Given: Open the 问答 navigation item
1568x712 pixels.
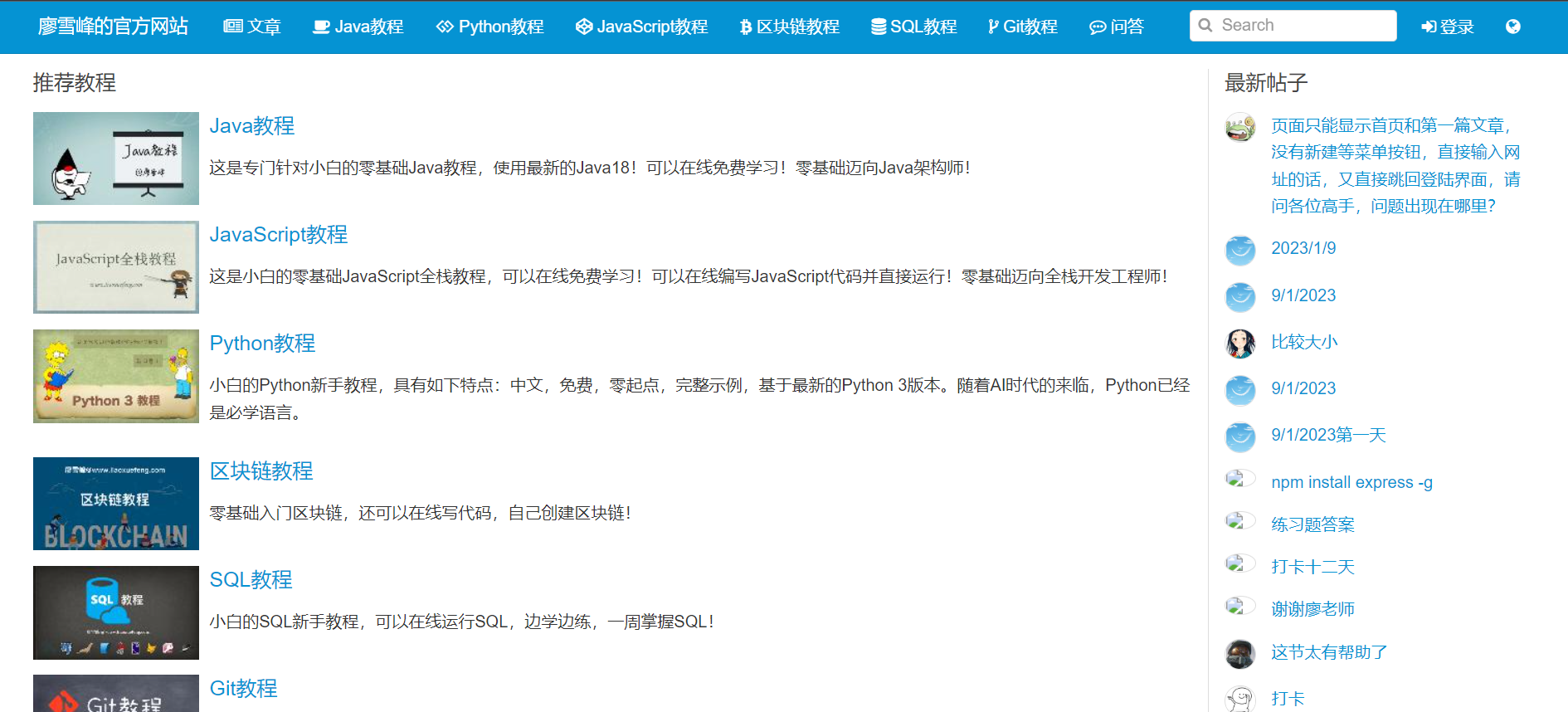Looking at the screenshot, I should point(1116,27).
